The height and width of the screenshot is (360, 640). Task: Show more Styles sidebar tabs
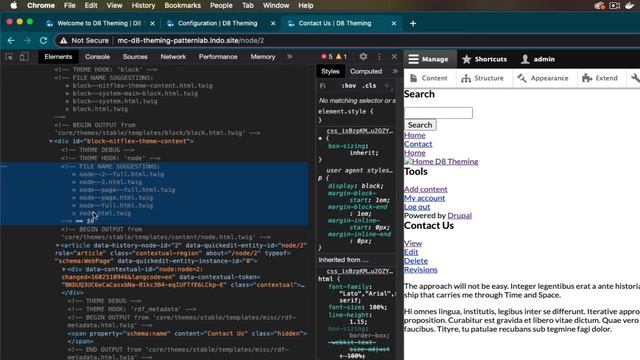pyautogui.click(x=395, y=71)
